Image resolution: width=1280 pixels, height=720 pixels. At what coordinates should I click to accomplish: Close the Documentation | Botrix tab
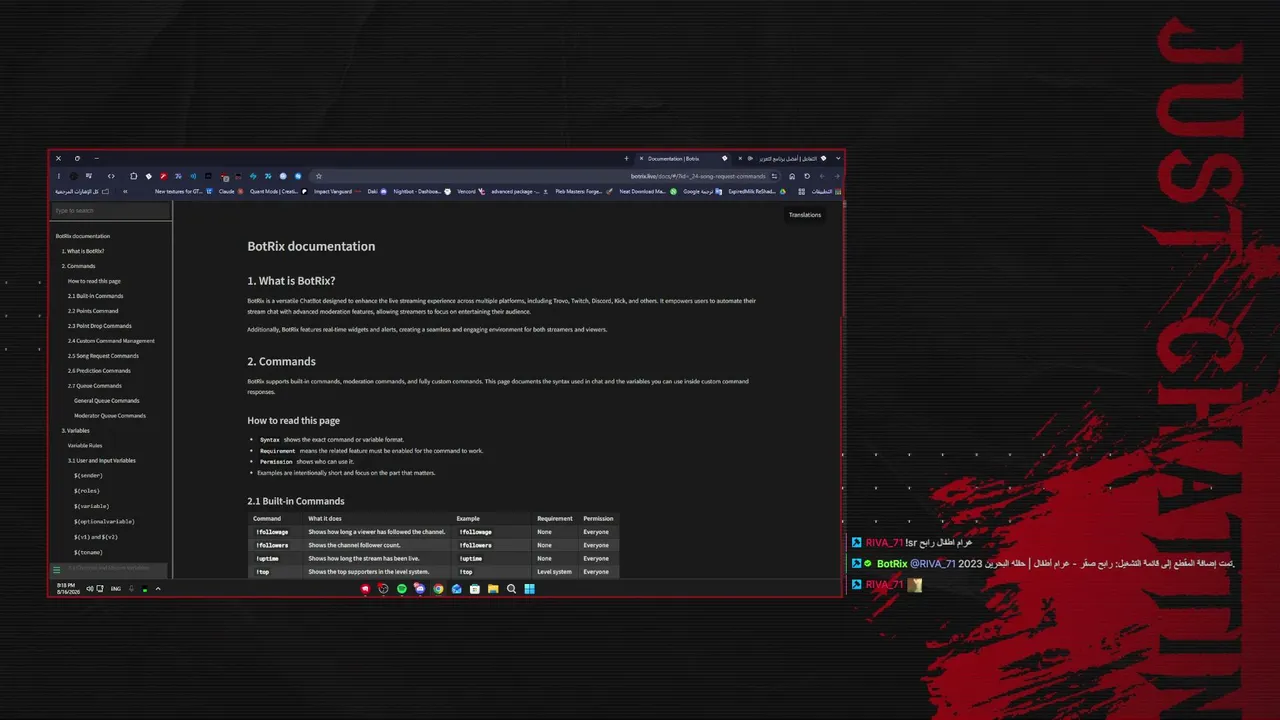pos(641,158)
